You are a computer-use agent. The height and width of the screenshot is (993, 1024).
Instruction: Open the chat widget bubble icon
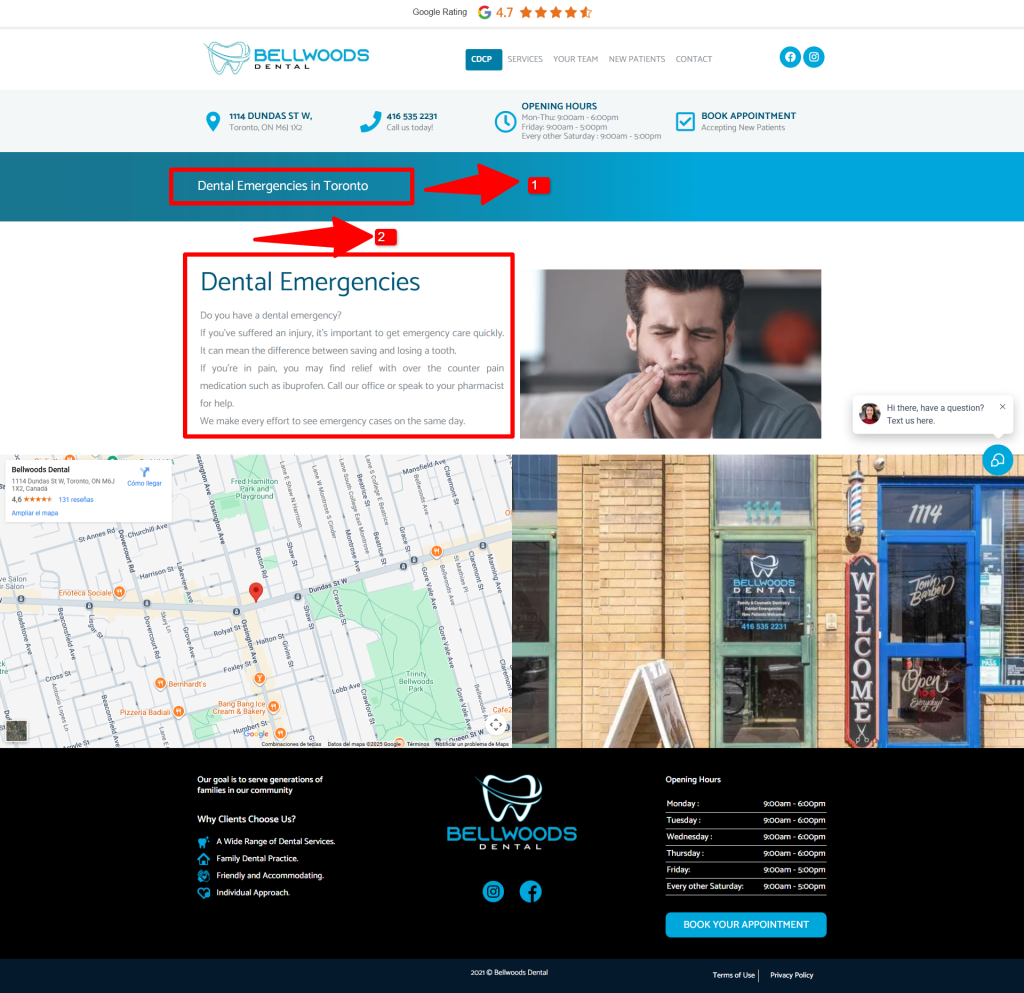(x=997, y=460)
